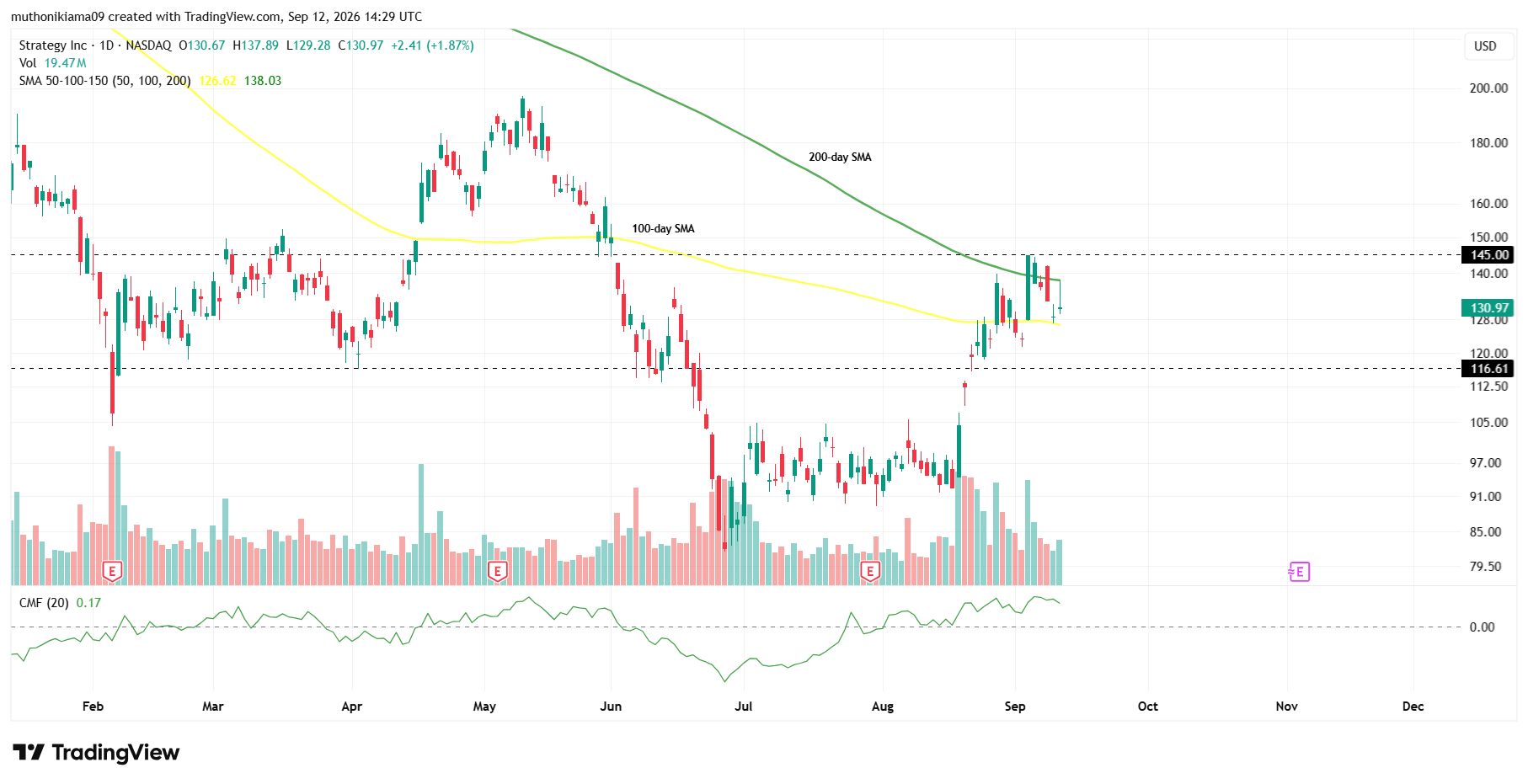Click the 140.00 price axis label

[1488, 274]
